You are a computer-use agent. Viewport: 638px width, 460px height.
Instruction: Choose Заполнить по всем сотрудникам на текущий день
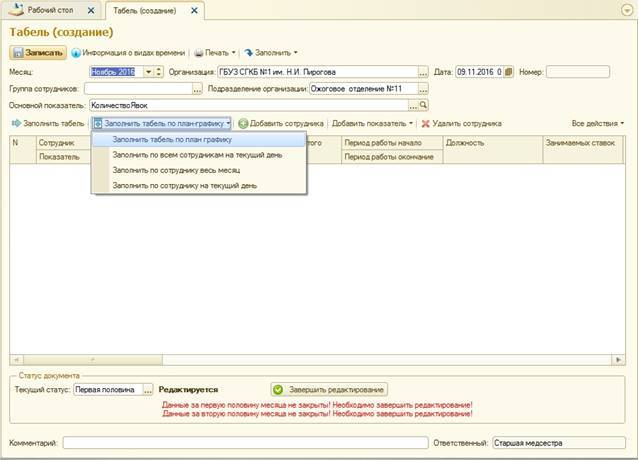pos(197,155)
